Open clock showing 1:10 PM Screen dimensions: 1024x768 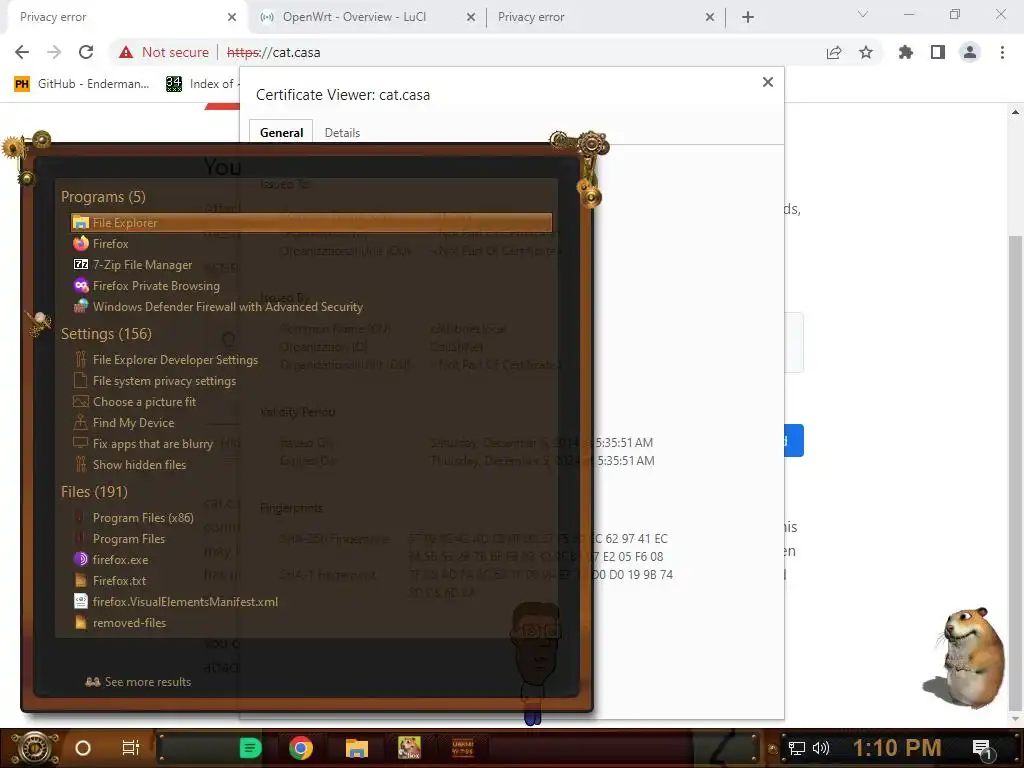coord(897,748)
